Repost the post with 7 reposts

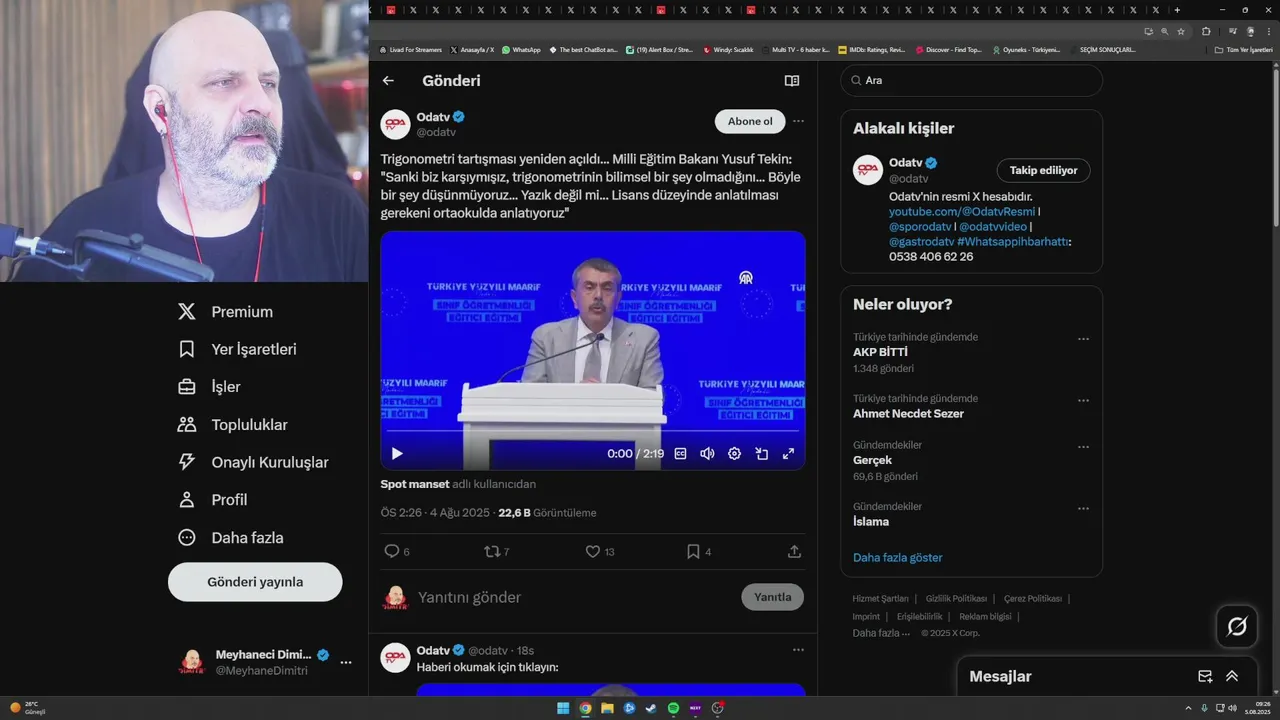pyautogui.click(x=492, y=551)
